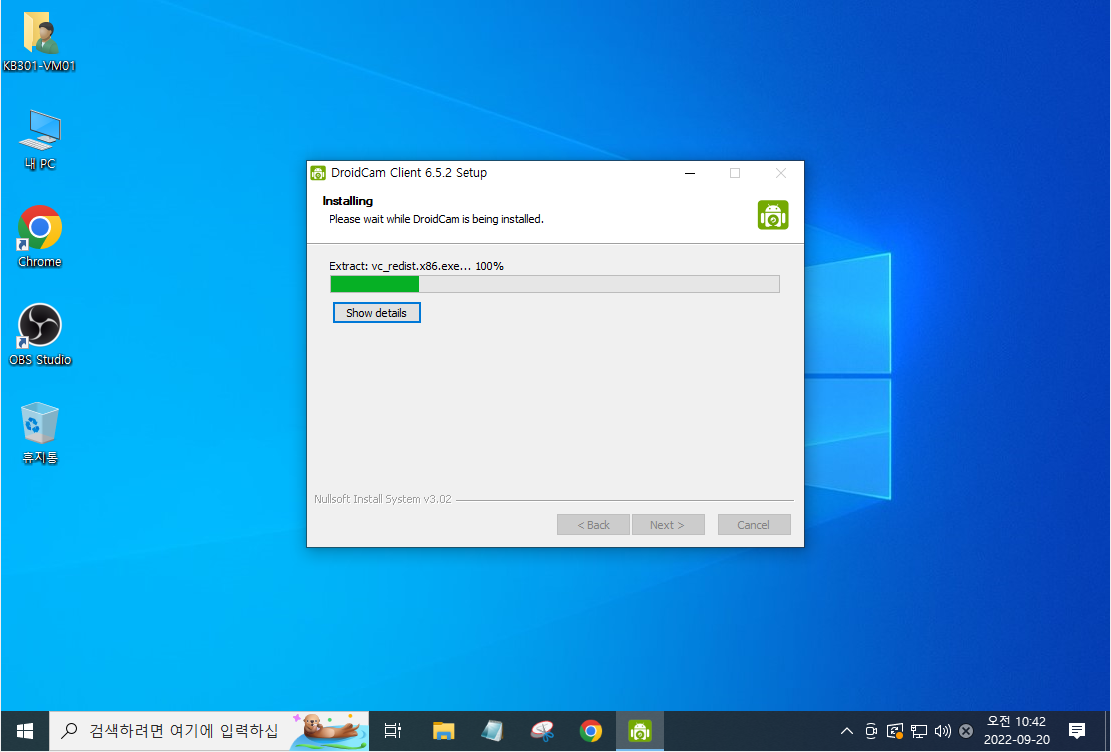Click the installation progress bar
The width and height of the screenshot is (1111, 752).
click(x=555, y=284)
